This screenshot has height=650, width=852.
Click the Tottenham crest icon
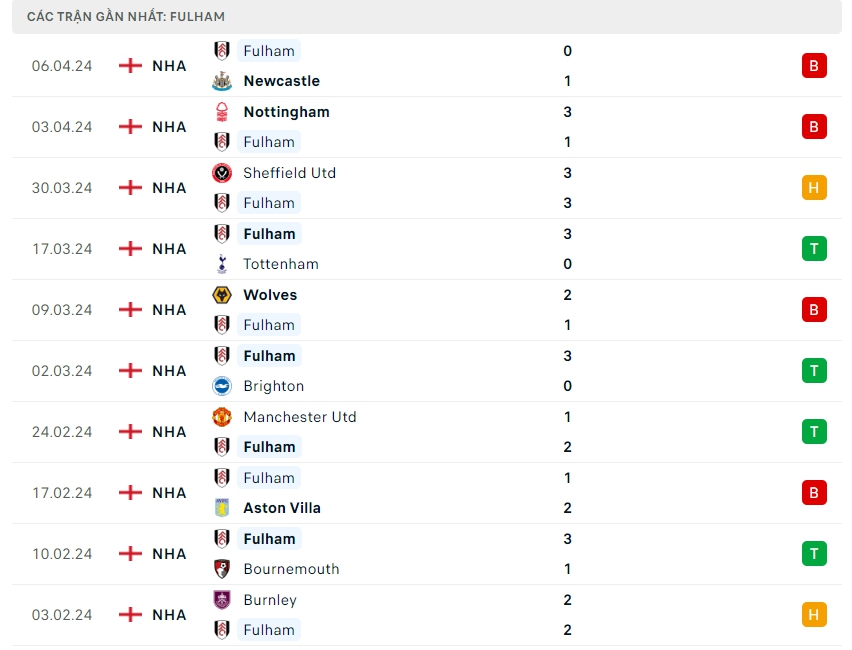click(222, 264)
